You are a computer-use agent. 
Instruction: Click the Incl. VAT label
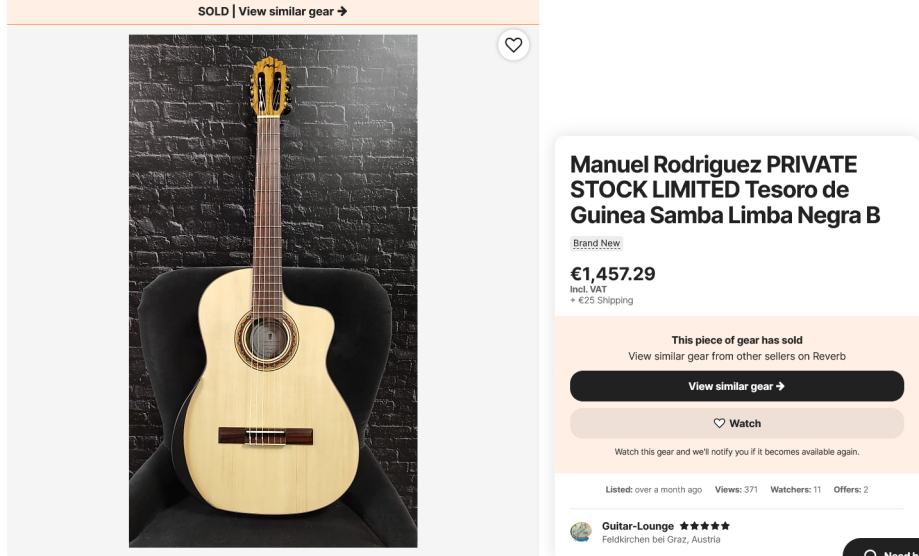tap(584, 290)
